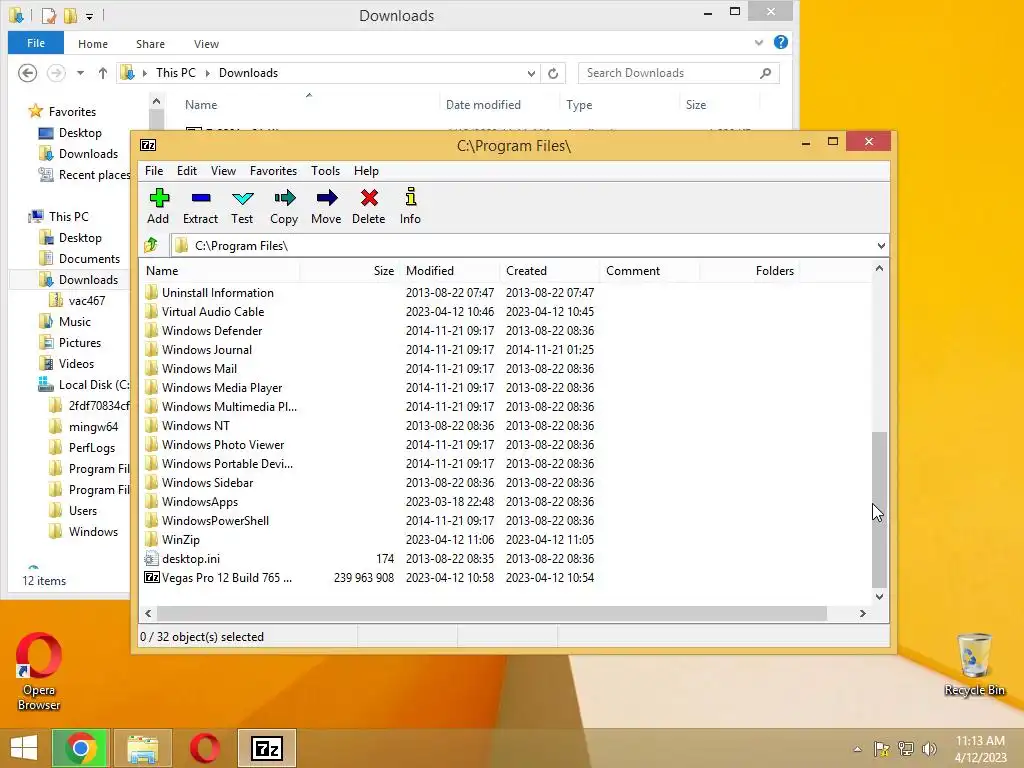Click the 7-Zip vertical scrollbar down arrow
1024x768 pixels.
(x=880, y=596)
